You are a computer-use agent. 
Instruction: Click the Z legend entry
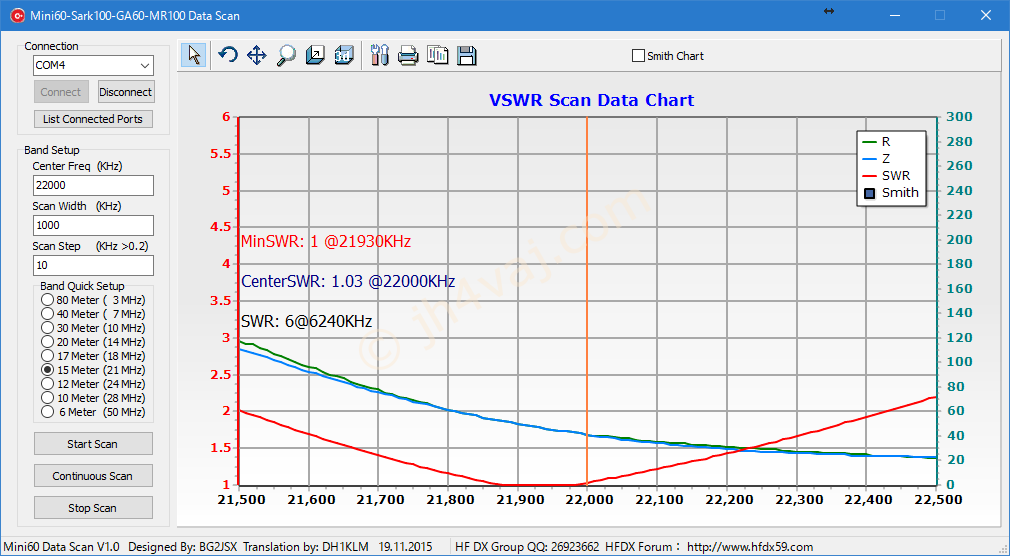point(876,158)
